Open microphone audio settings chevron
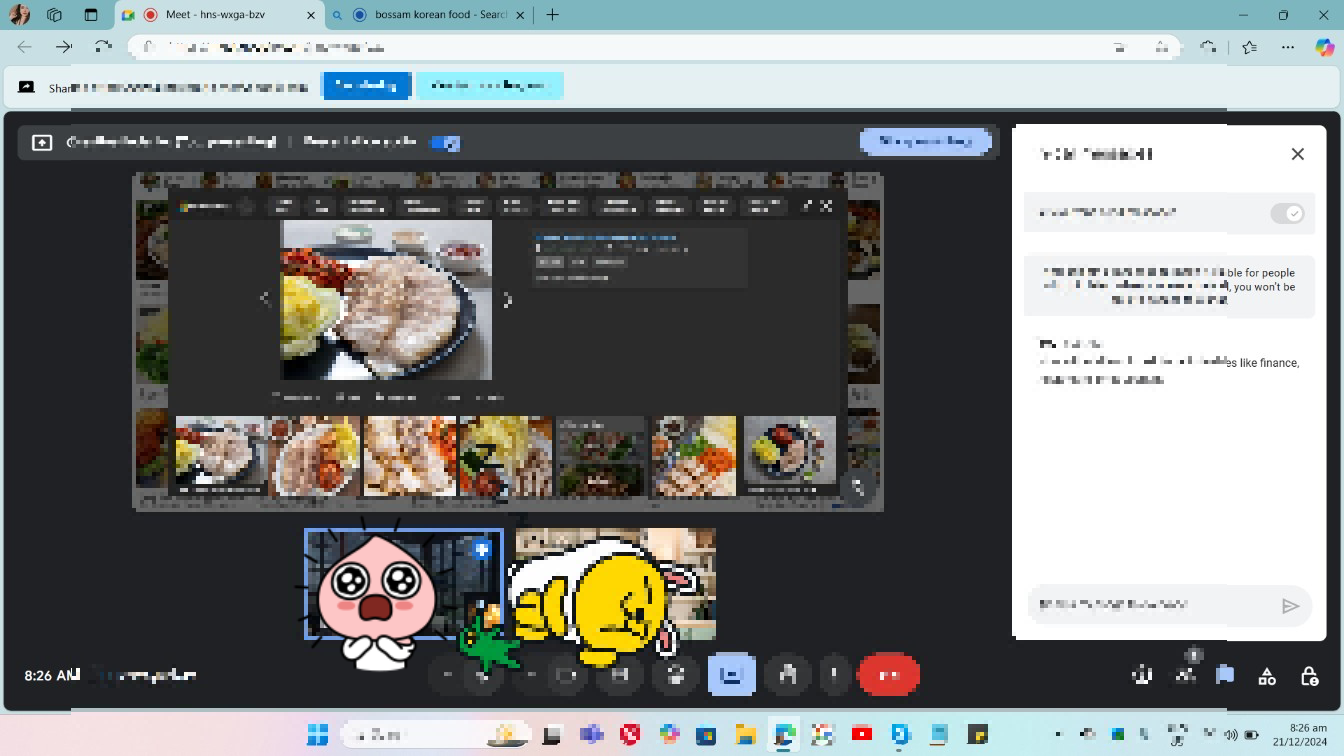 point(447,675)
